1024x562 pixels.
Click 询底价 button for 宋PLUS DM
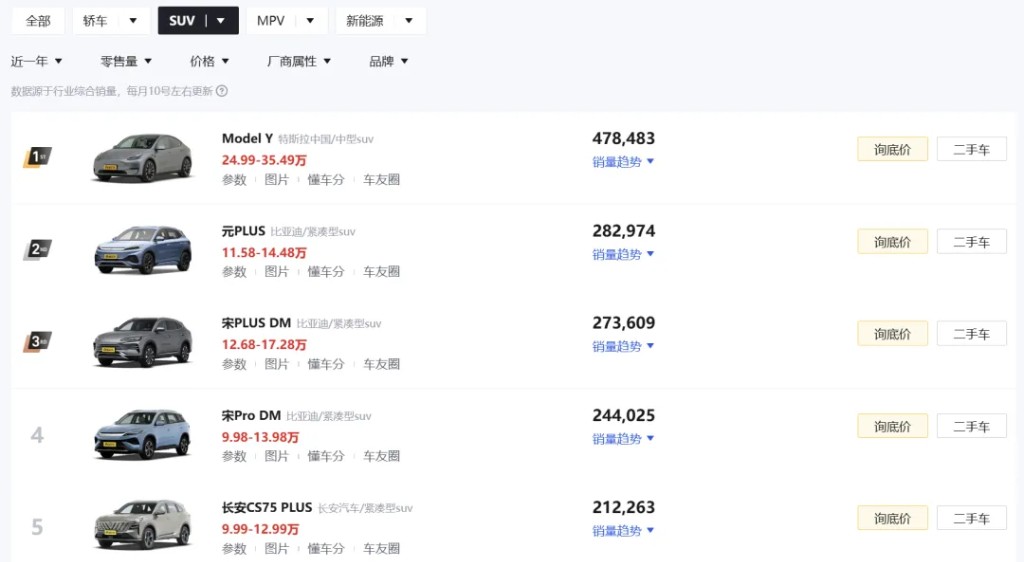tap(892, 334)
